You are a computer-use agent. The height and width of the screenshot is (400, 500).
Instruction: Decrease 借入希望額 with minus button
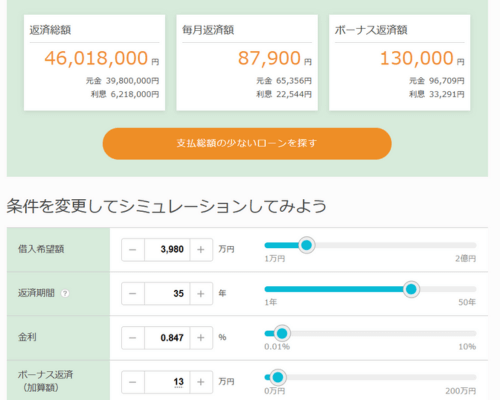click(133, 250)
